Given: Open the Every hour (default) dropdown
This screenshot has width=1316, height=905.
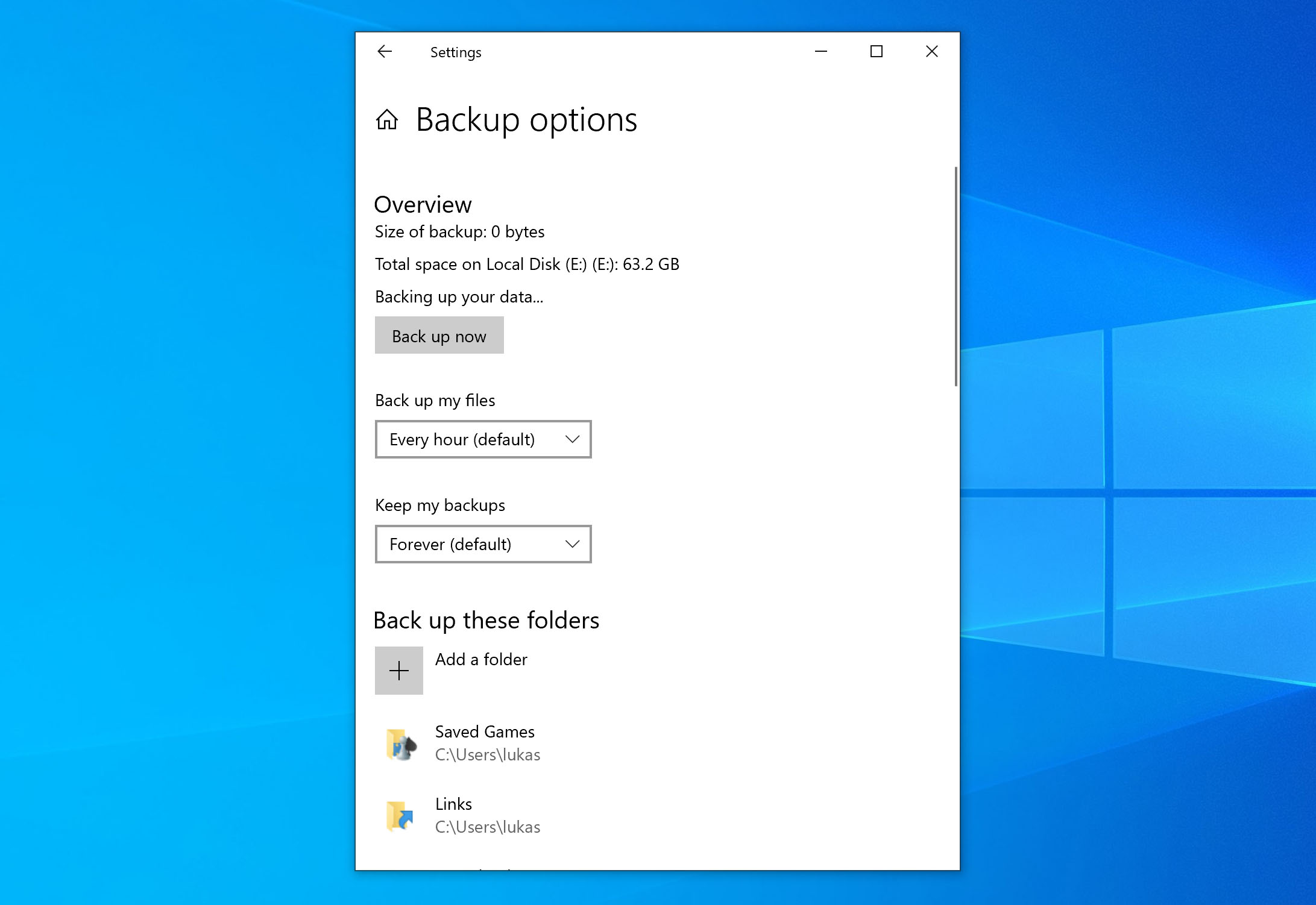Looking at the screenshot, I should 483,439.
